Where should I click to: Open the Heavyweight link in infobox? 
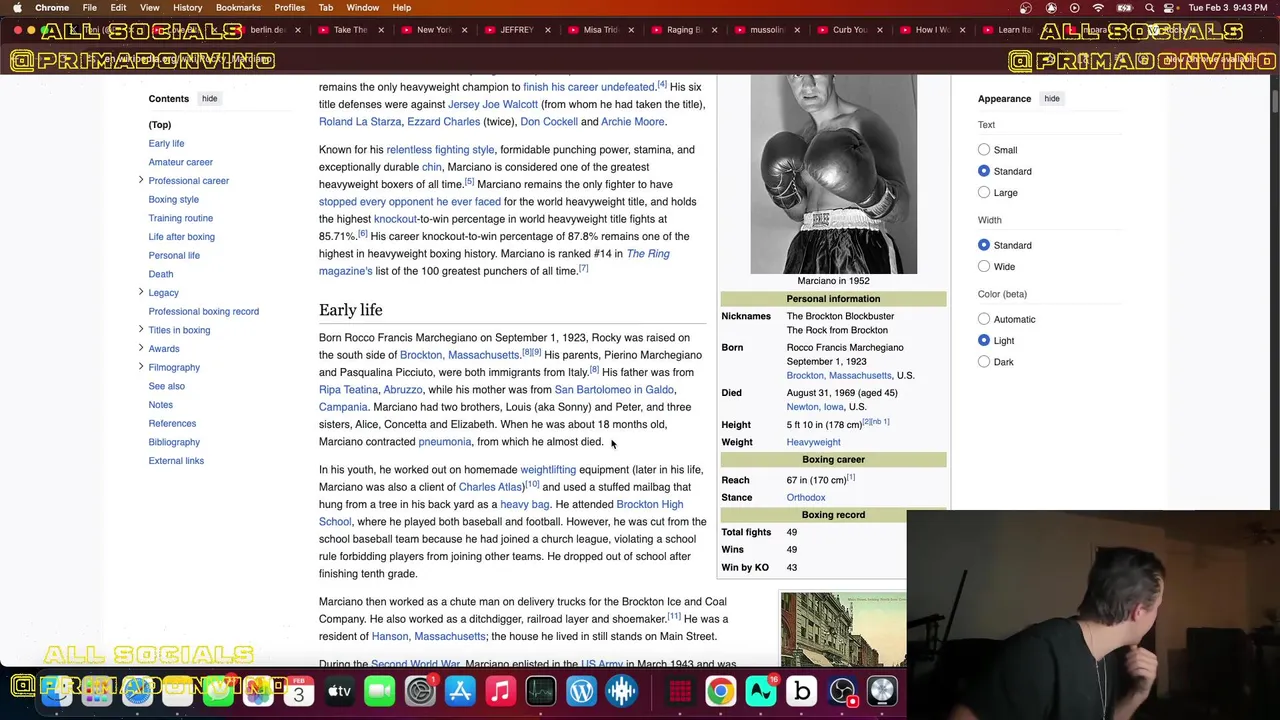[813, 442]
